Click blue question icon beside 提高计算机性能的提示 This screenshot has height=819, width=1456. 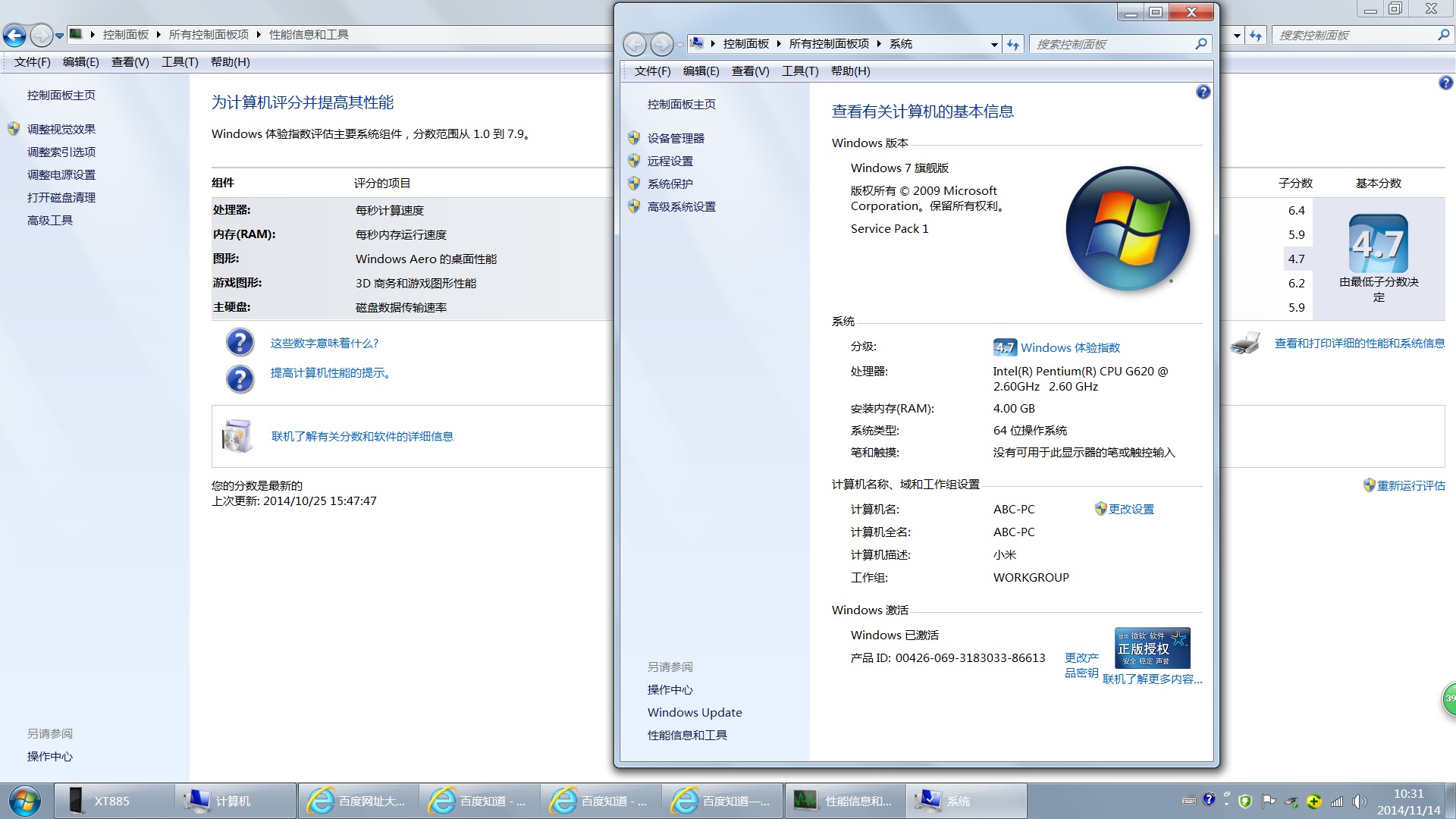pos(240,379)
